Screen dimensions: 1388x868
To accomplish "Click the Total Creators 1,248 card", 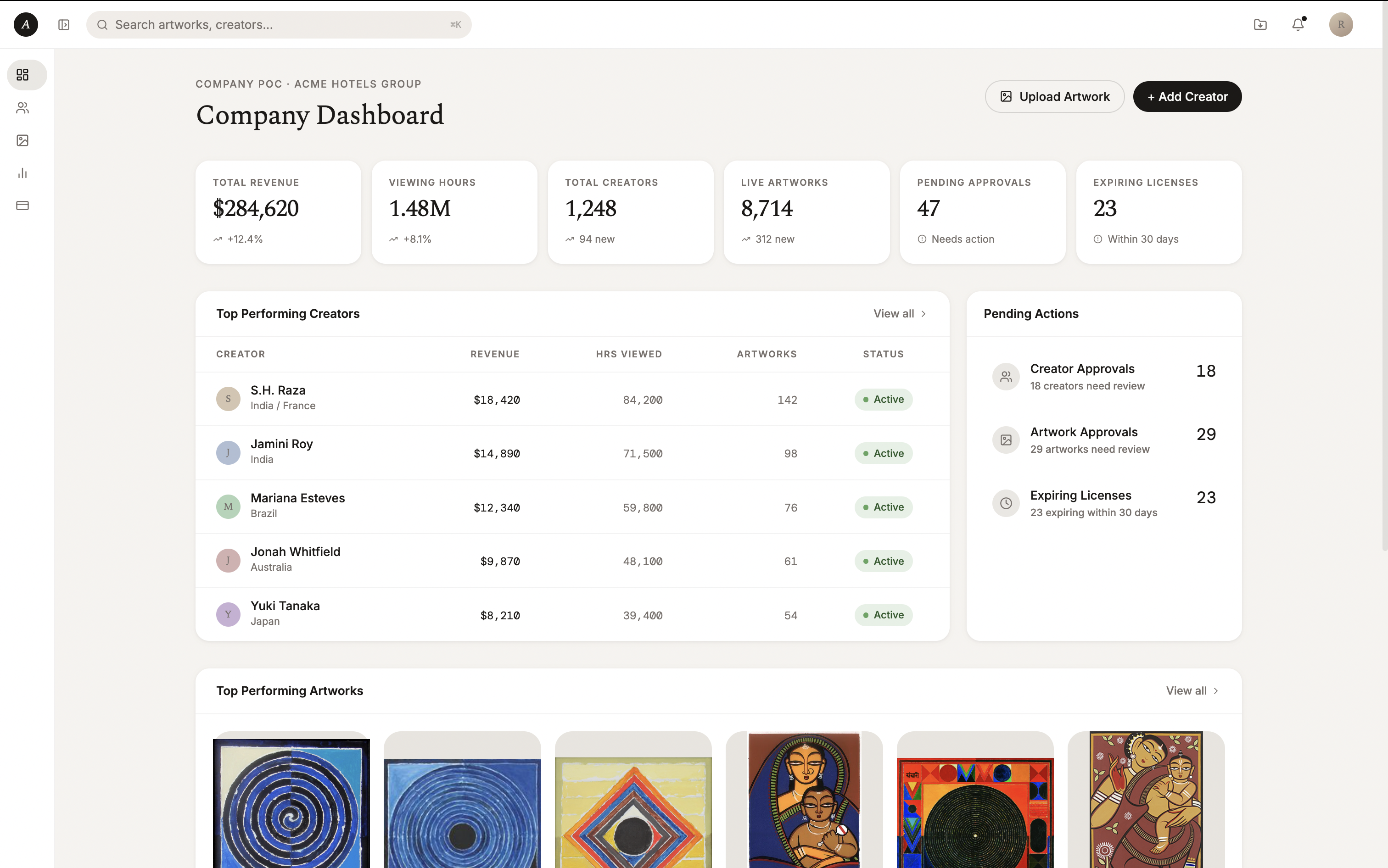I will (631, 212).
